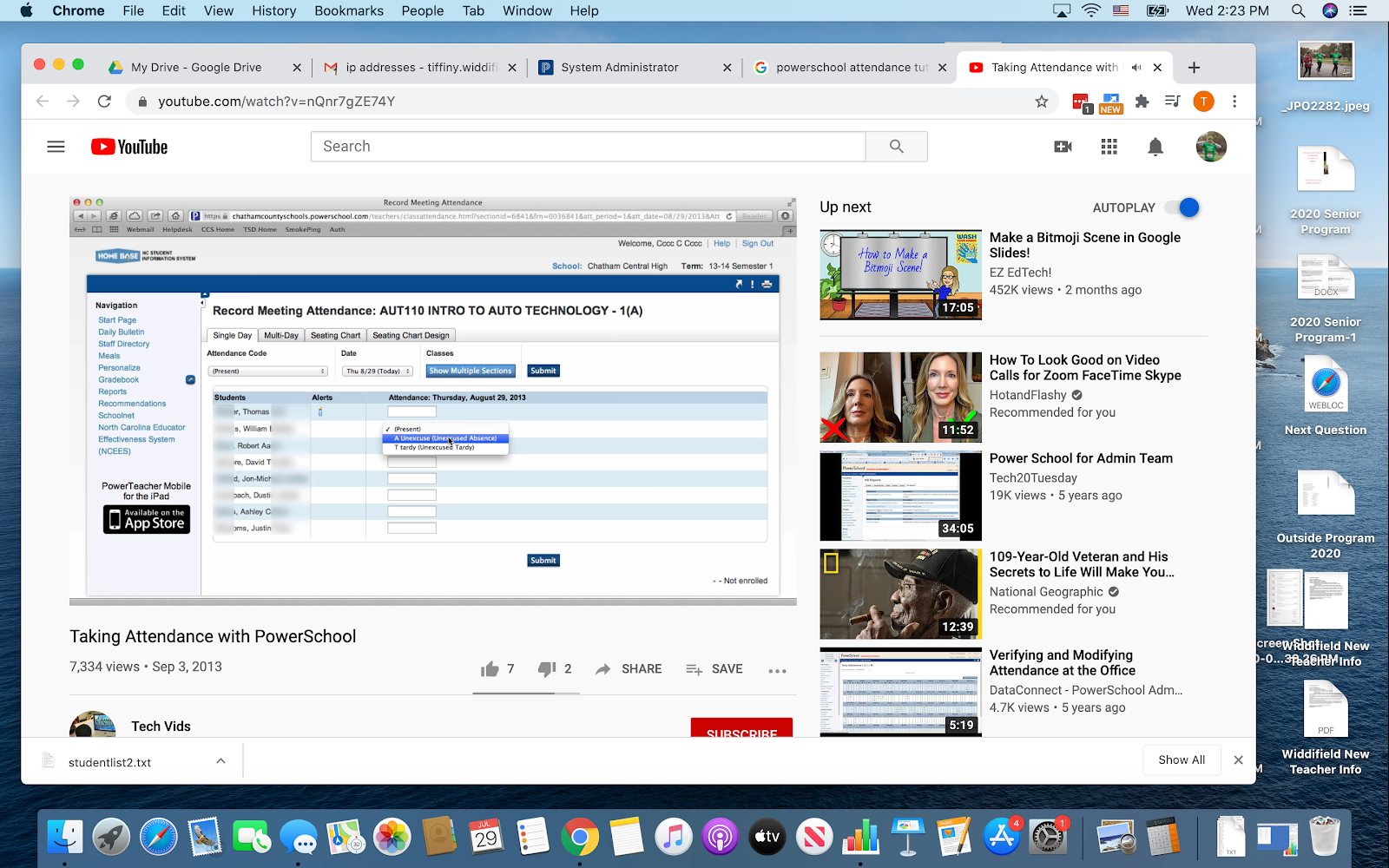Open the Chrome three-dot menu
This screenshot has height=868, width=1389.
(x=1234, y=102)
